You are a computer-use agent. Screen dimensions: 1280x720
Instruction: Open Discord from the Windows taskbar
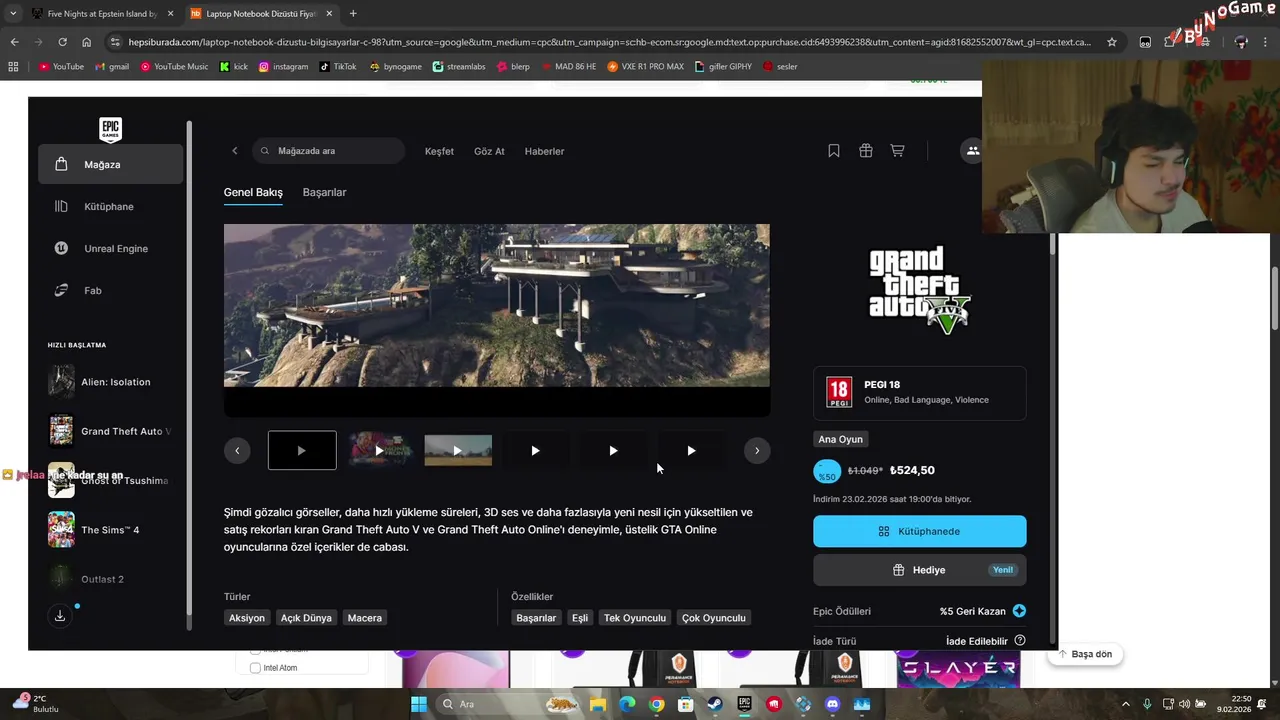coord(832,704)
